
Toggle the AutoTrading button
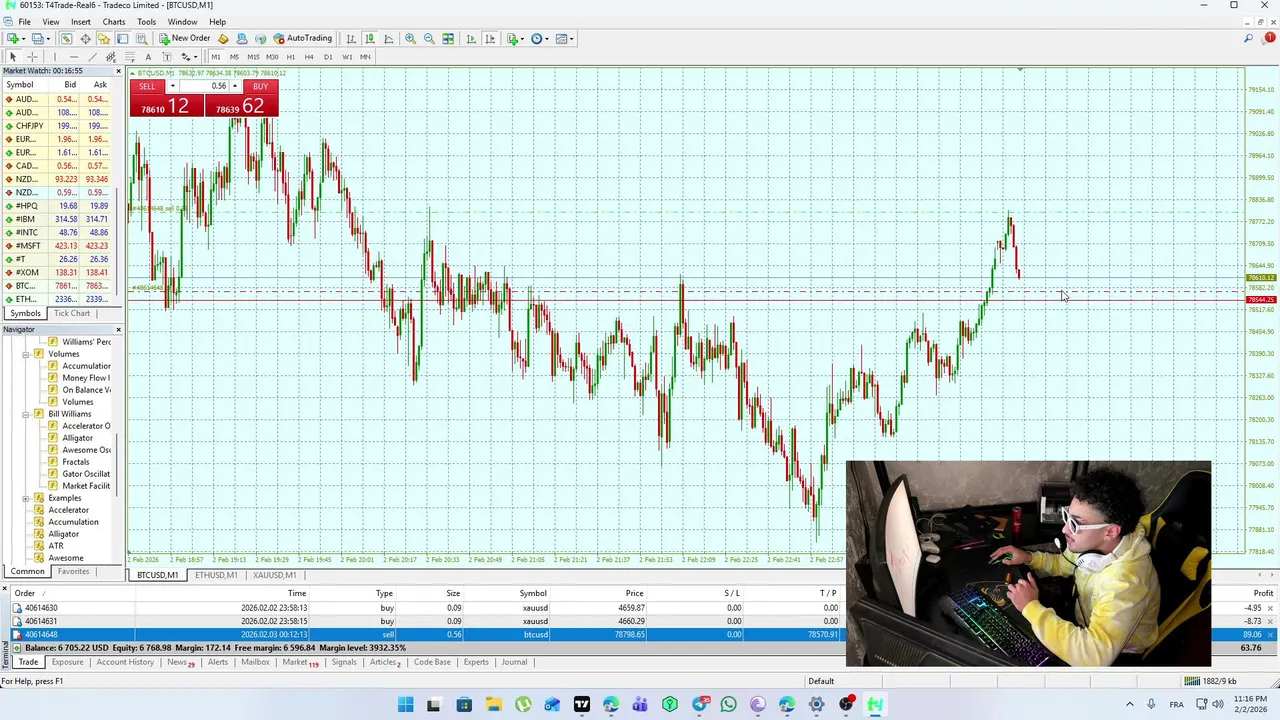[x=303, y=38]
